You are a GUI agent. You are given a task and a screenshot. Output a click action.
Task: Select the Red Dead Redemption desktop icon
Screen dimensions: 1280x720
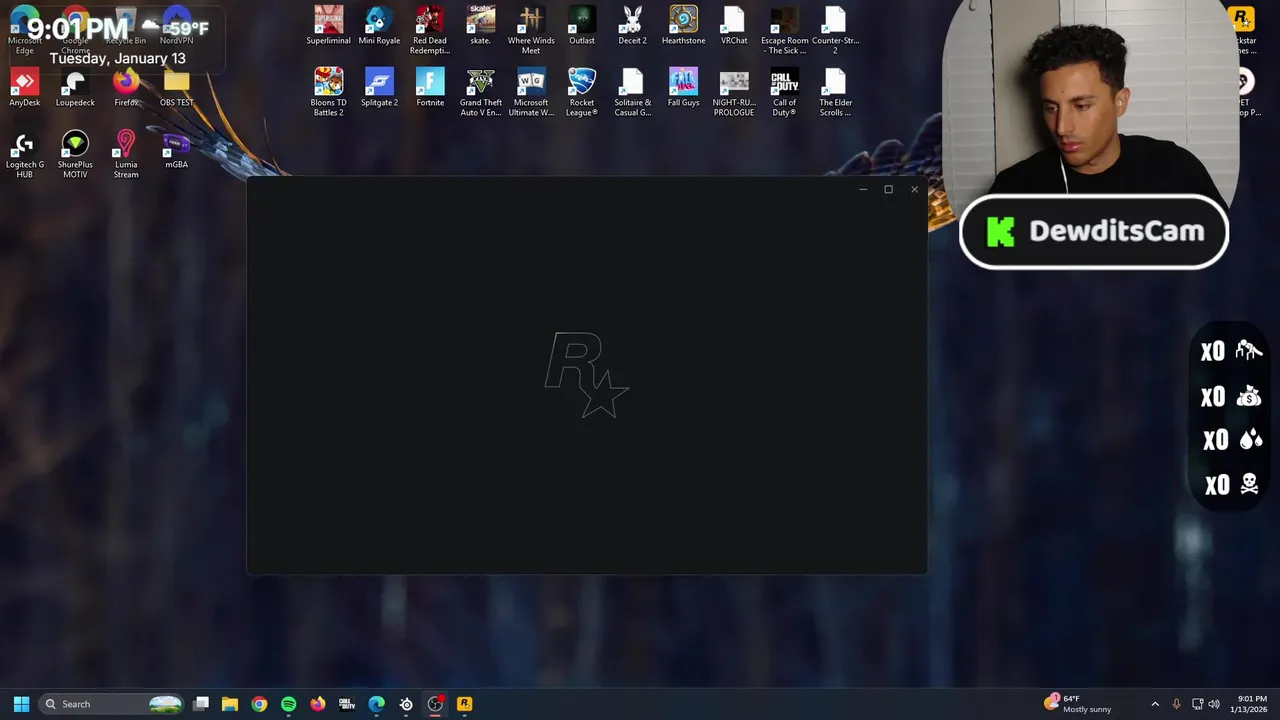tap(430, 30)
